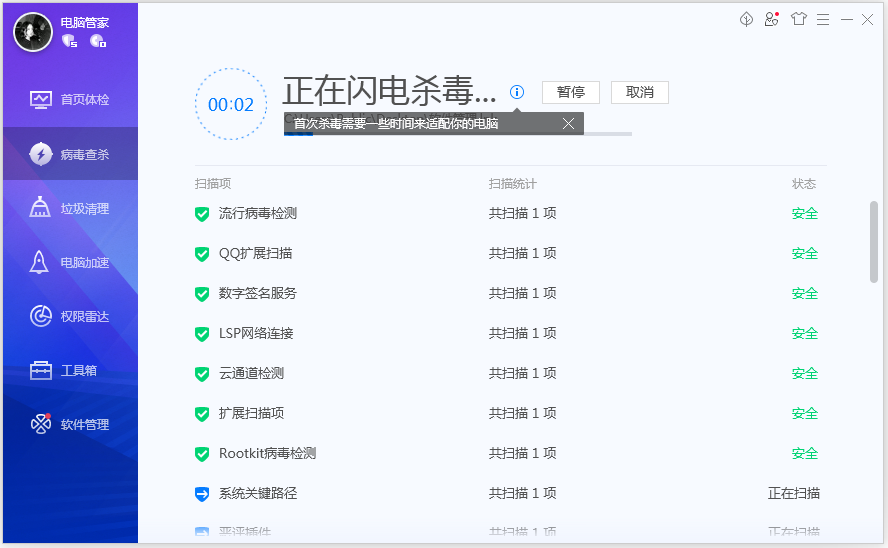Click the green shield of 数字签名服务
Image resolution: width=888 pixels, height=548 pixels.
click(202, 294)
